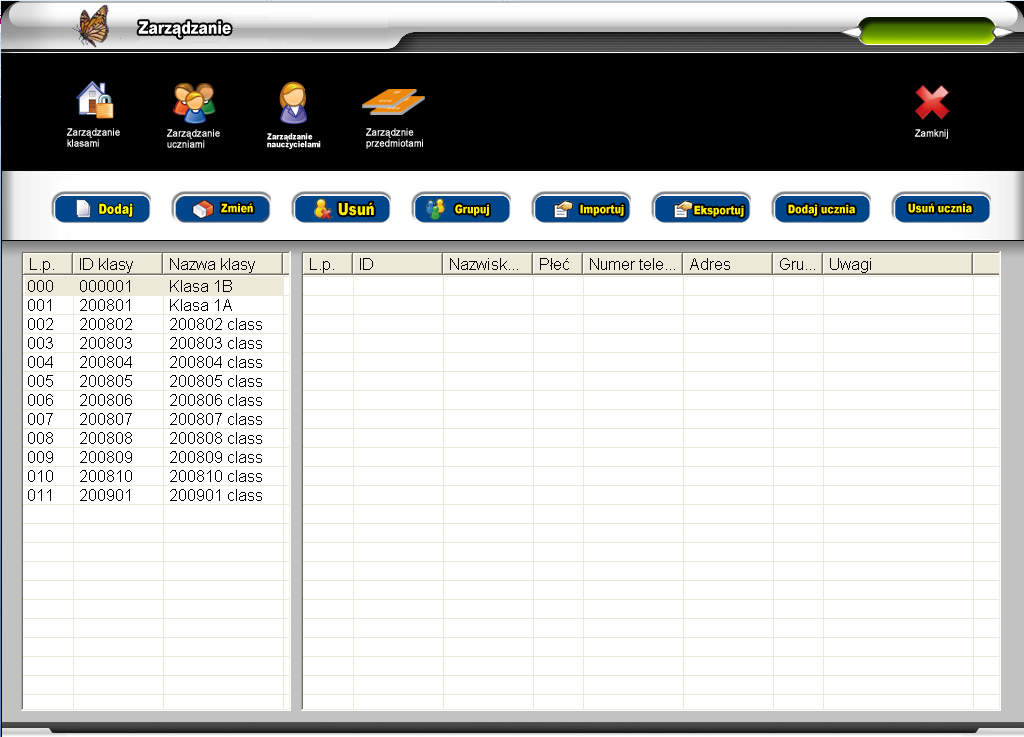1024x737 pixels.
Task: Select the 200803 class row
Action: (155, 343)
